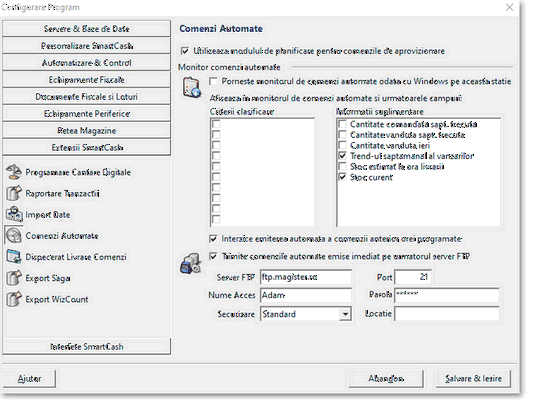
Task: Toggle planning module for supply orders checkbox
Action: [x=185, y=51]
